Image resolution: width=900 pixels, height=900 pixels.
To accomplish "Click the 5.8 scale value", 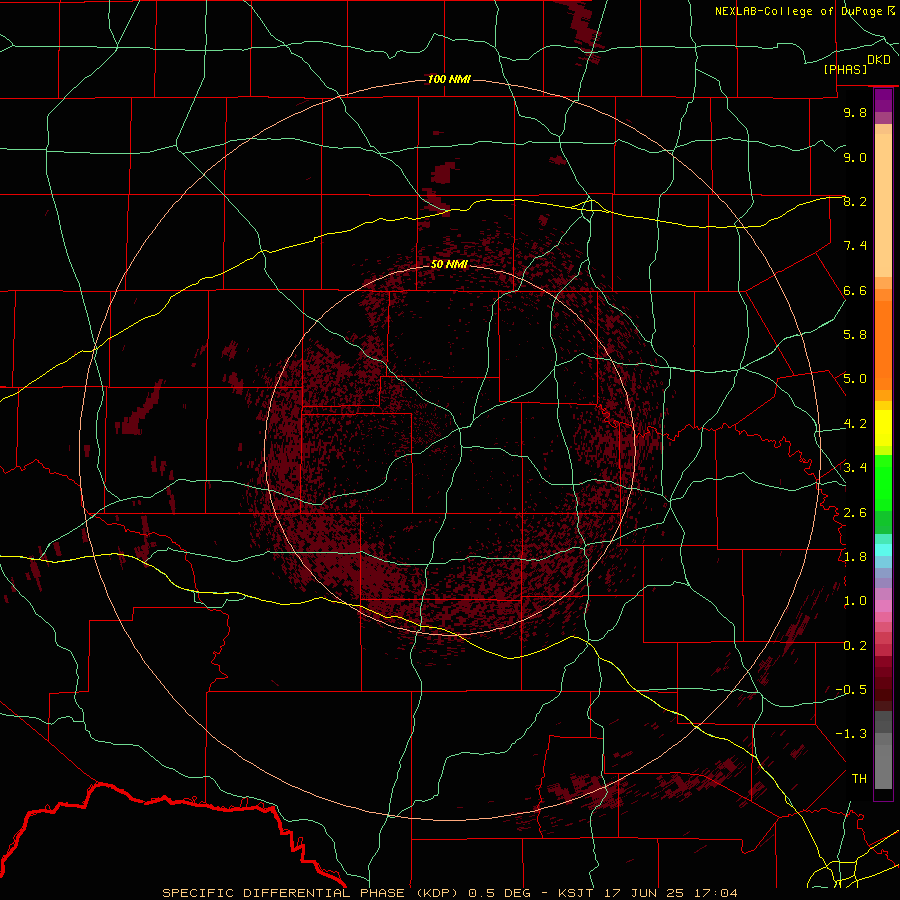I will click(x=855, y=335).
